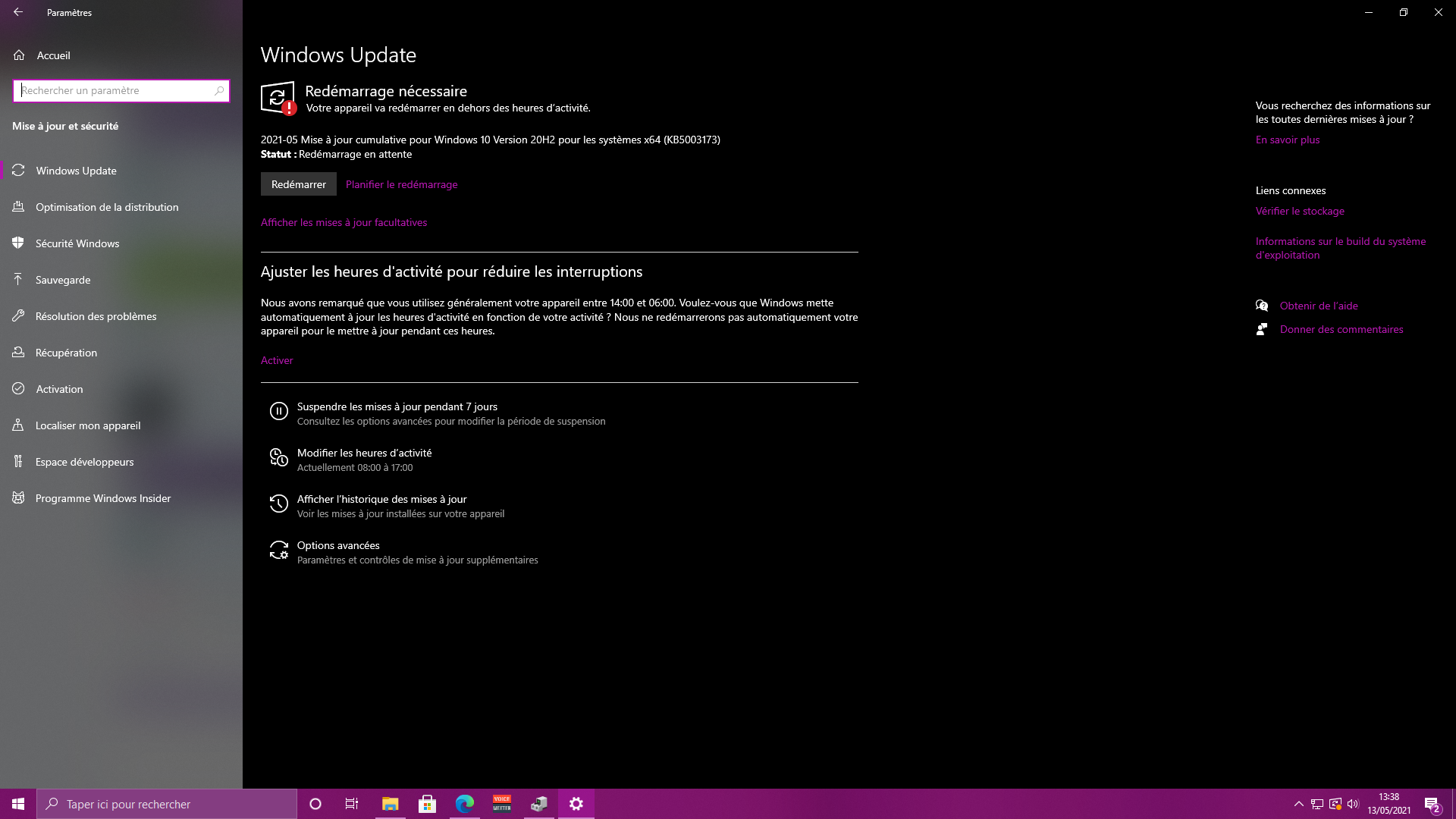Click the Localiser mon appareil icon
This screenshot has width=1456, height=819.
pyautogui.click(x=18, y=425)
